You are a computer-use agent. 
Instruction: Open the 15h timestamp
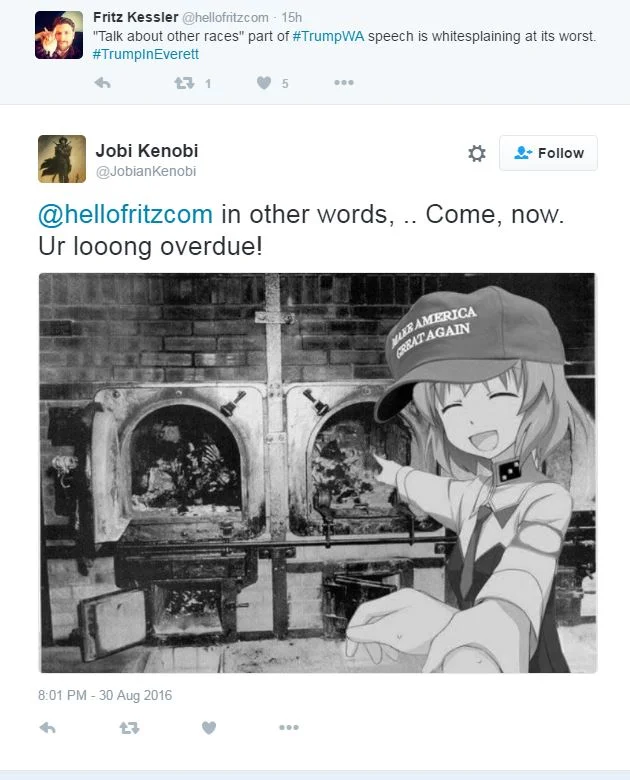(x=292, y=17)
